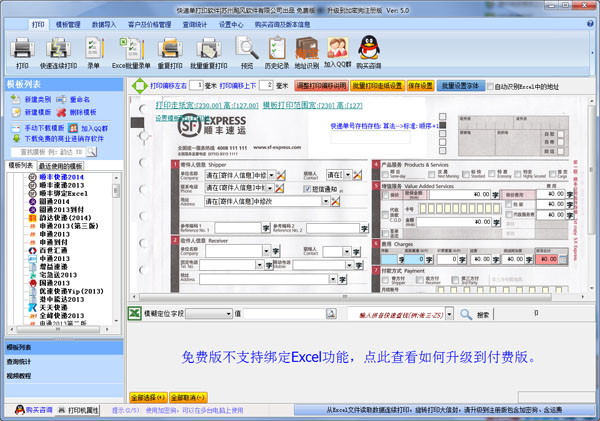600x421 pixels.
Task: Click 加入QQ群 in the template panel
Action: pos(88,128)
